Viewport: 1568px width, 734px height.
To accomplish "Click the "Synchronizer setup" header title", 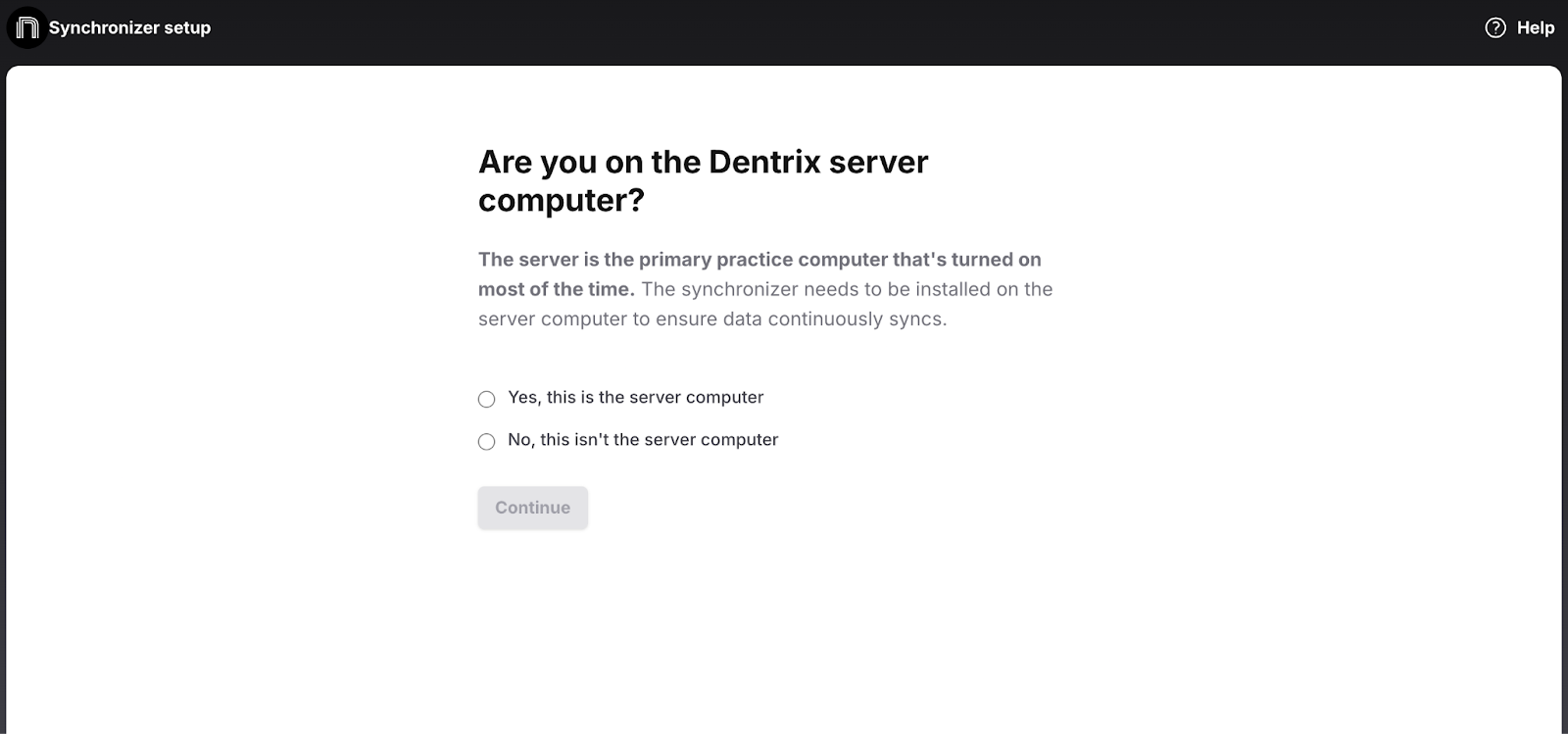I will pyautogui.click(x=129, y=27).
